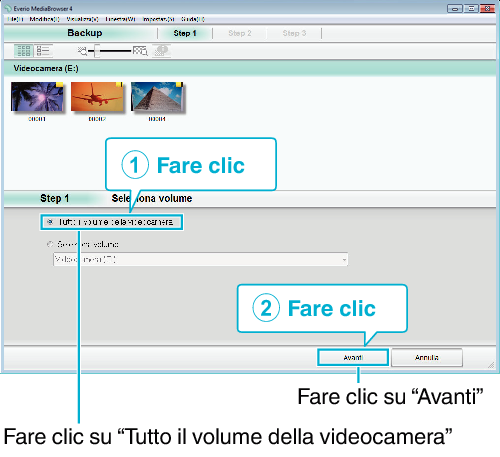Switch to list view
This screenshot has width=500, height=457.
pos(43,51)
